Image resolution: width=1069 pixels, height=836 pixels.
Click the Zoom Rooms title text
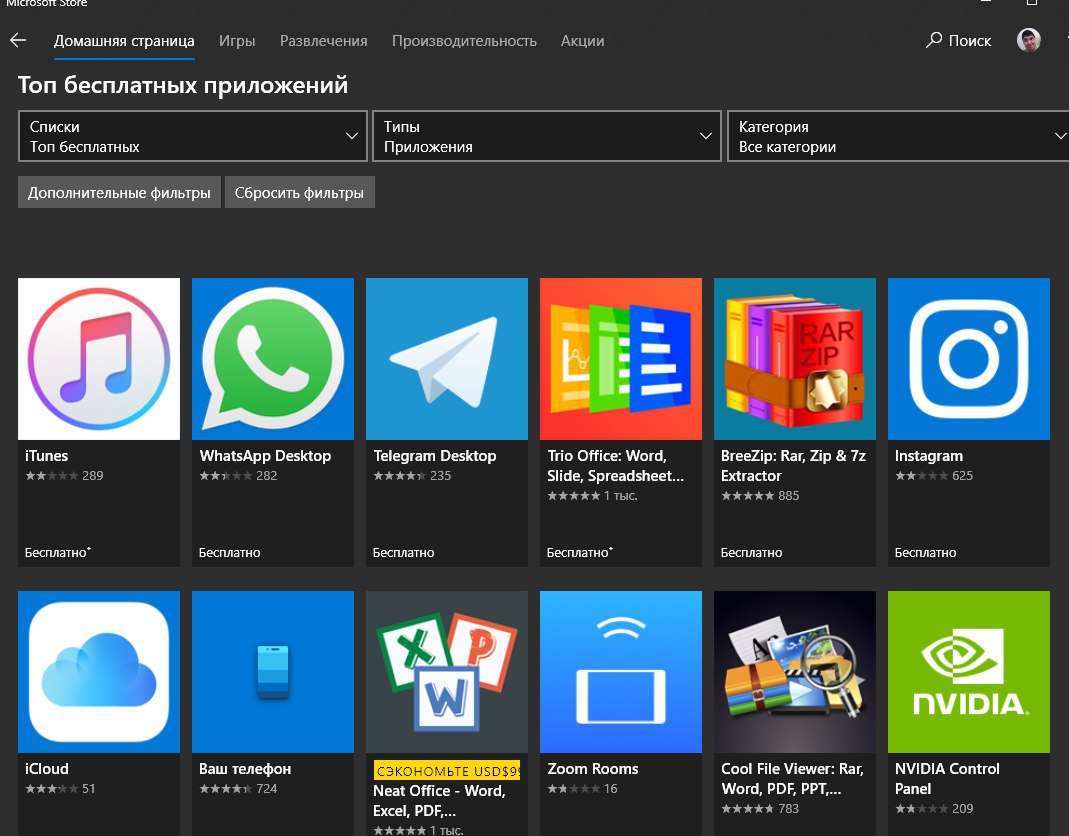pos(592,768)
